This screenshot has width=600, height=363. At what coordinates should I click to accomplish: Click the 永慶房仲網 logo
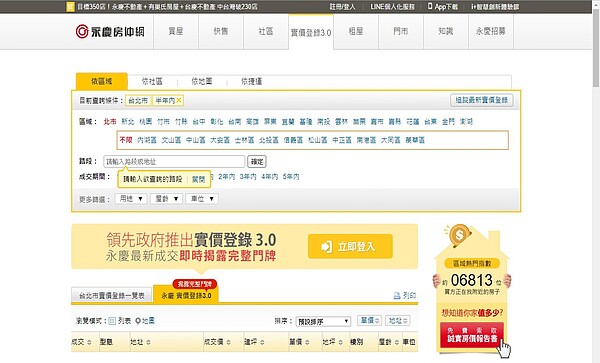pyautogui.click(x=110, y=31)
